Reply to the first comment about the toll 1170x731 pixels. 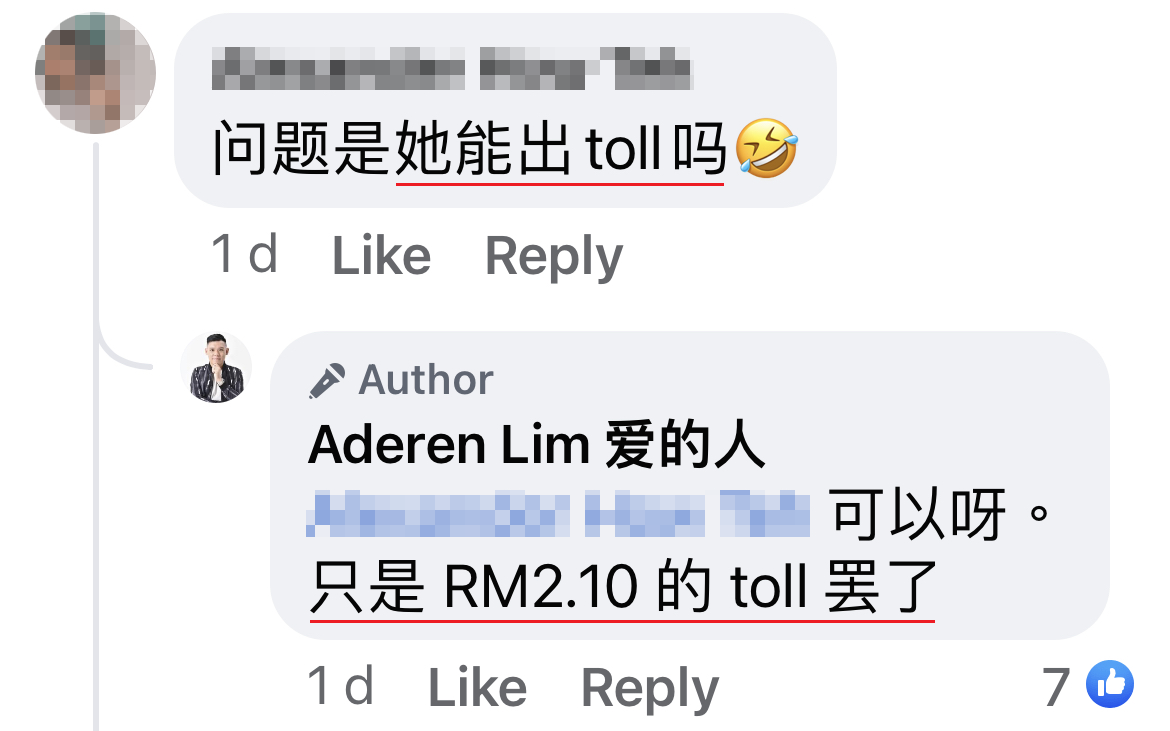[x=554, y=257]
